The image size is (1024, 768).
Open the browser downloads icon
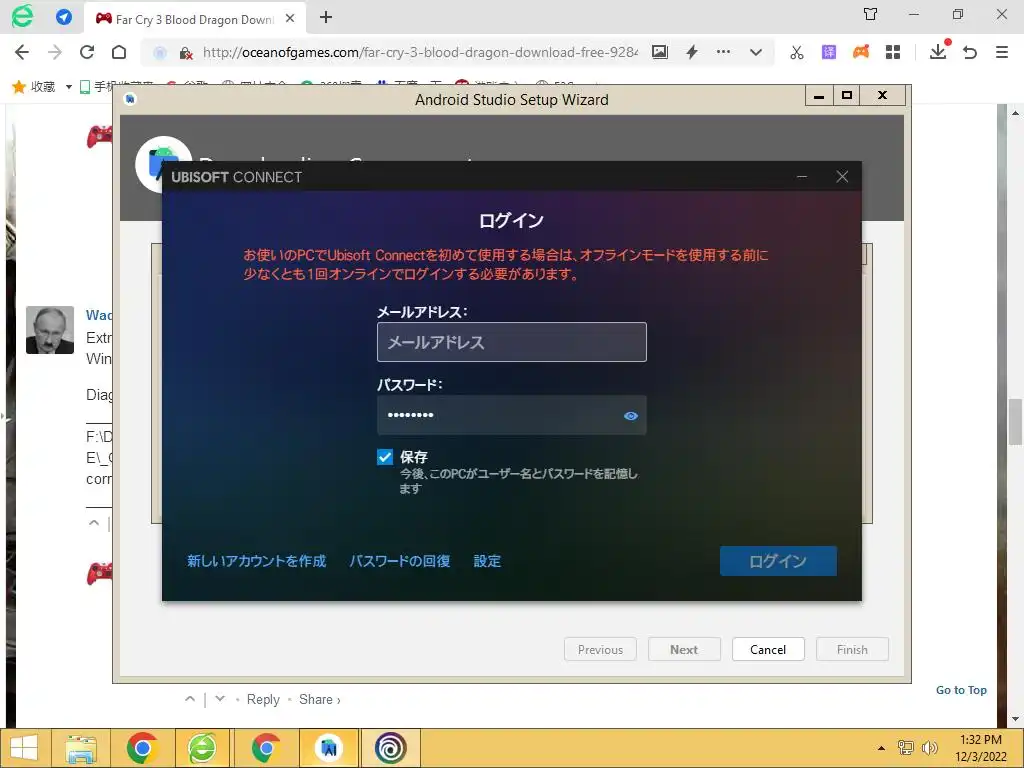click(938, 52)
